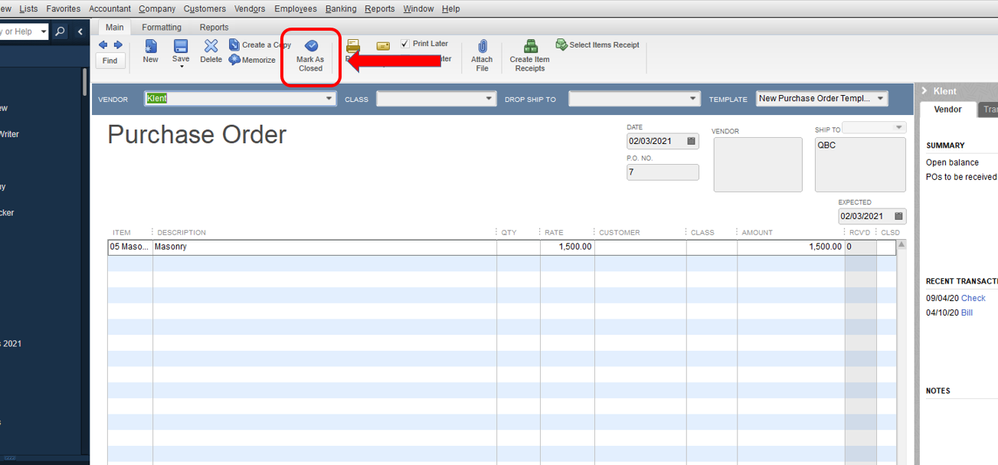The height and width of the screenshot is (465, 998).
Task: Open the calendar next to the Date field
Action: tap(691, 141)
